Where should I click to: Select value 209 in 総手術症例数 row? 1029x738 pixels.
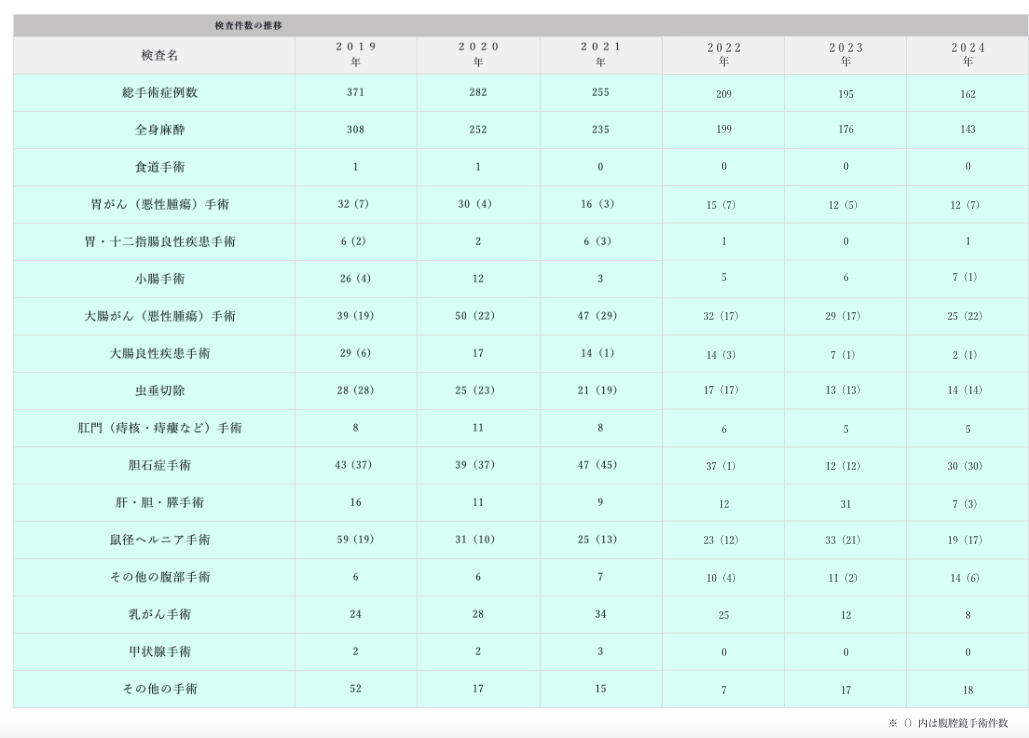(x=724, y=94)
